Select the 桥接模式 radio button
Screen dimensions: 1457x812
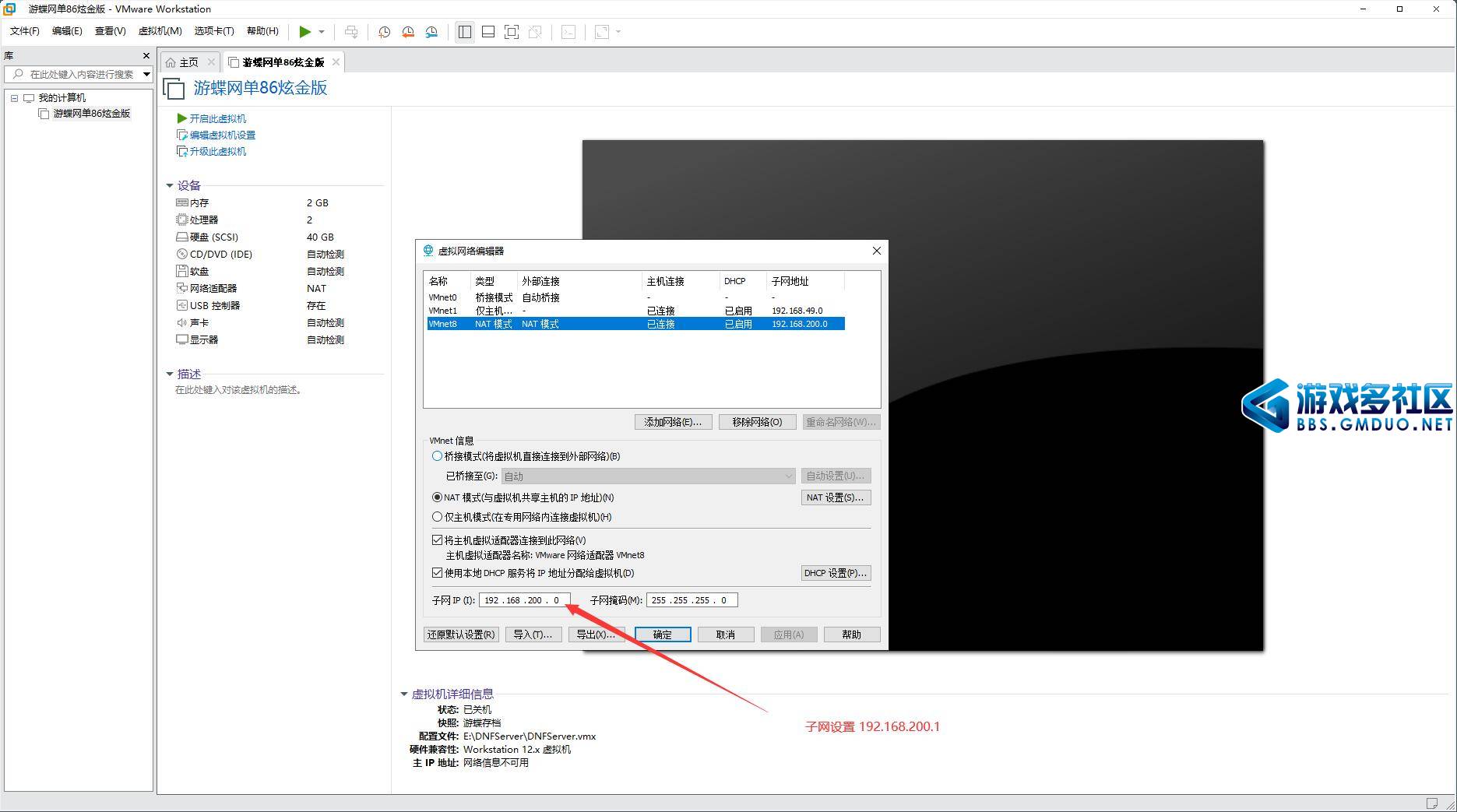438,456
